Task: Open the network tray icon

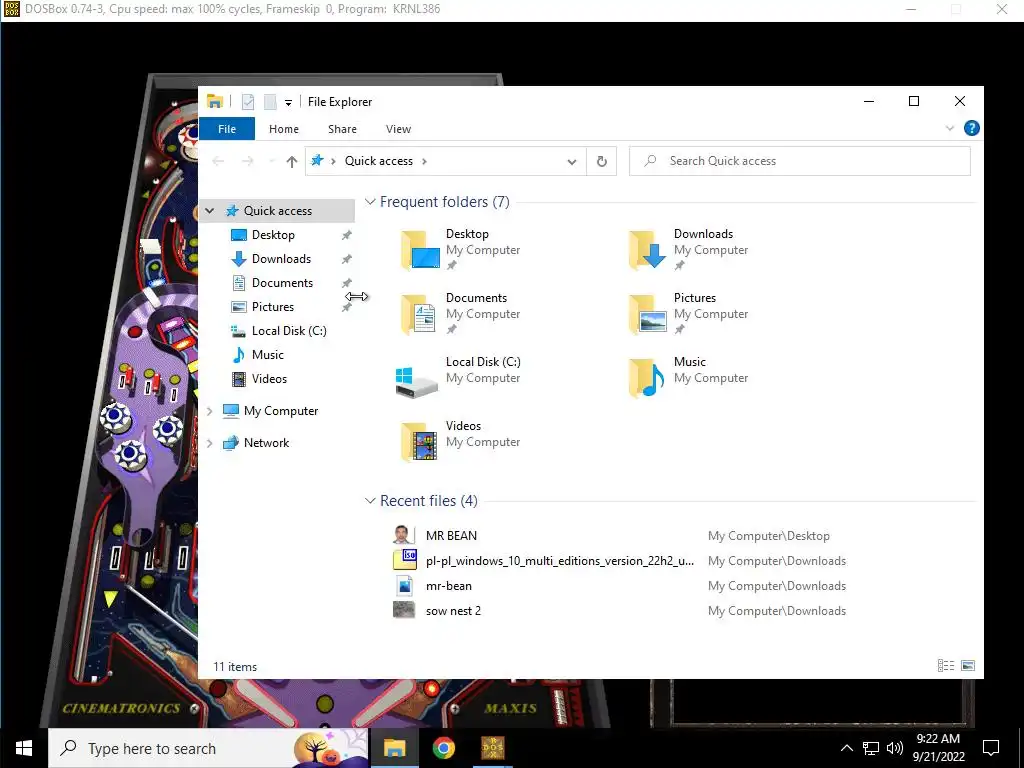Action: click(871, 748)
